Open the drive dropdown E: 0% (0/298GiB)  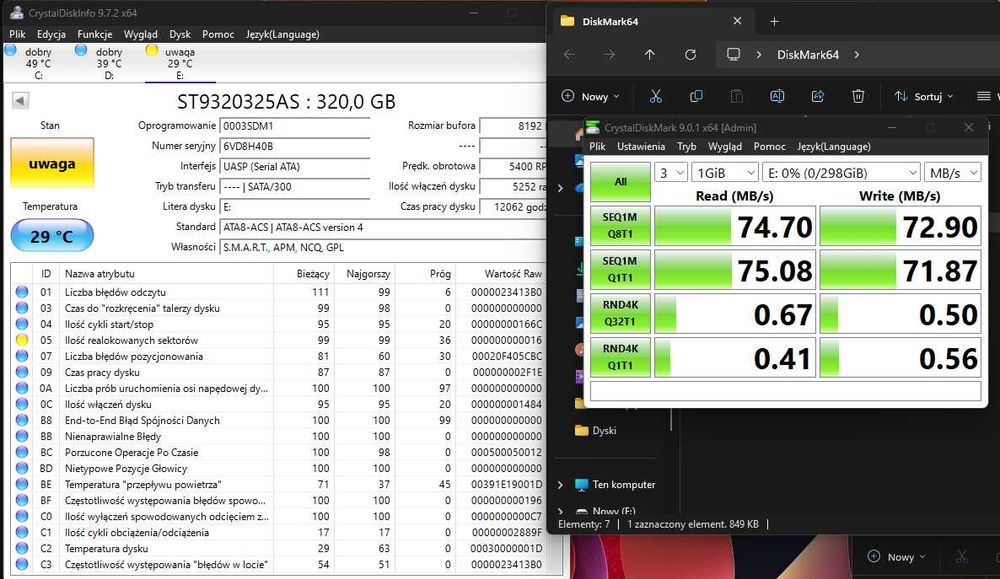(x=841, y=173)
